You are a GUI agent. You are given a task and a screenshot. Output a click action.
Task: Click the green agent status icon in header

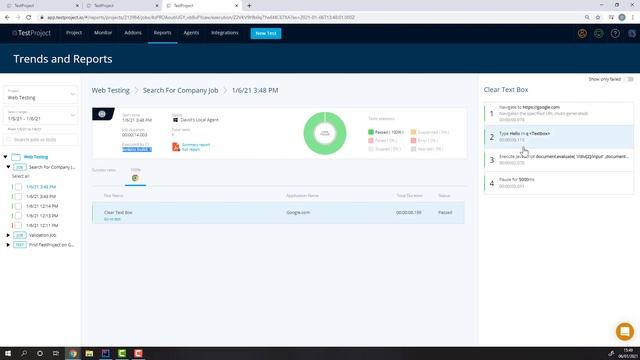(x=598, y=33)
